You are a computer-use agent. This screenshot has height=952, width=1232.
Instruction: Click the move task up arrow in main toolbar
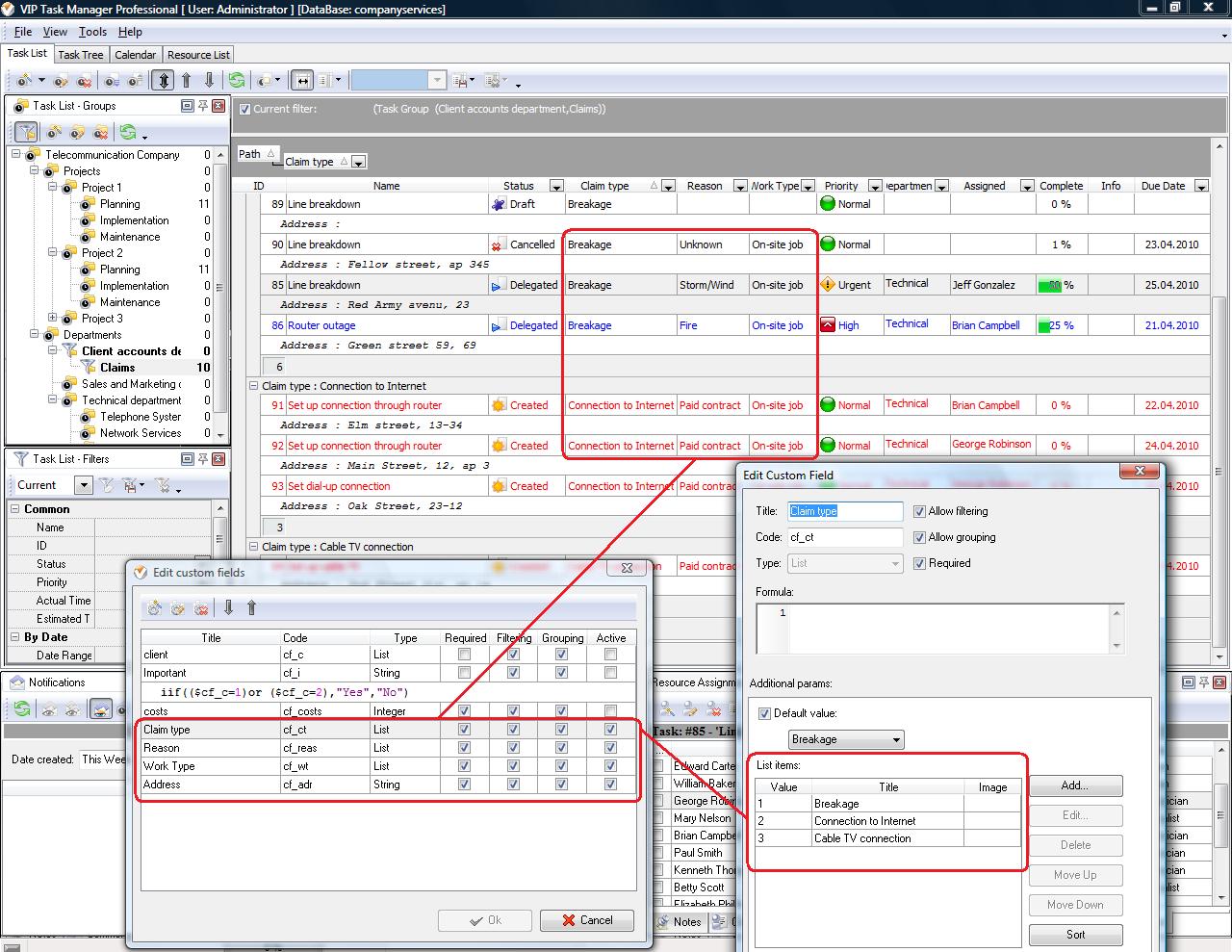pyautogui.click(x=187, y=81)
